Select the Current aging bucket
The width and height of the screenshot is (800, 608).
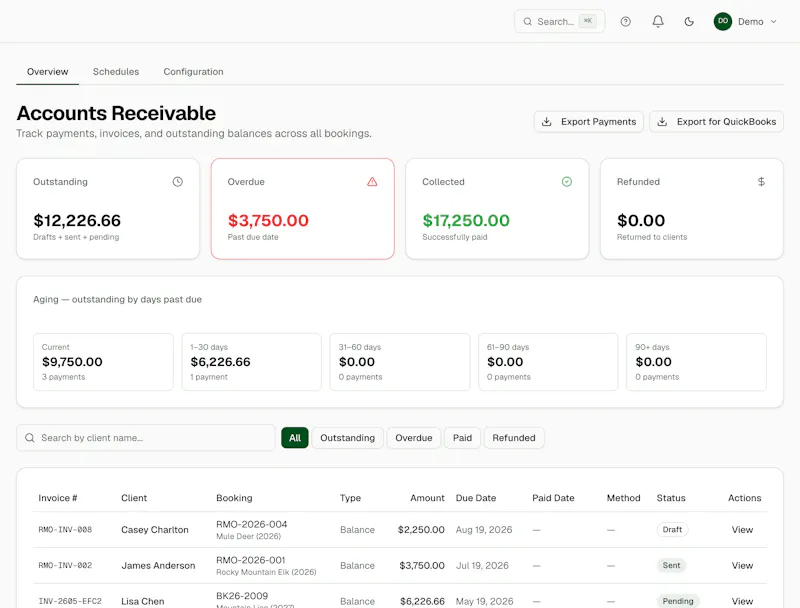pyautogui.click(x=104, y=362)
